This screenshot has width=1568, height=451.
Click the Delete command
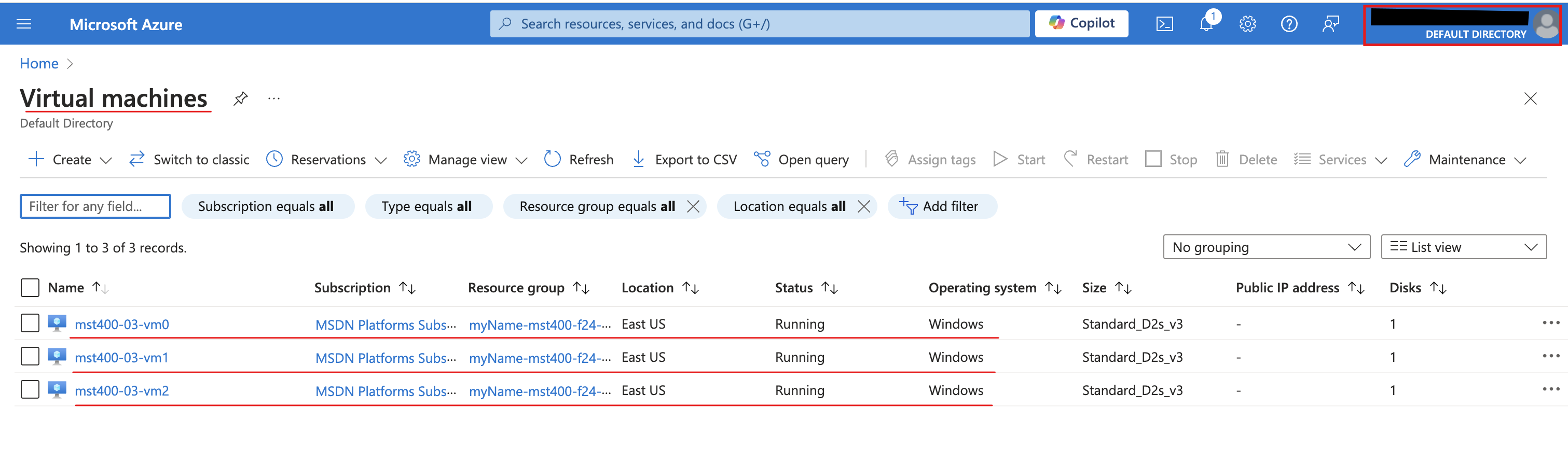(x=1246, y=159)
